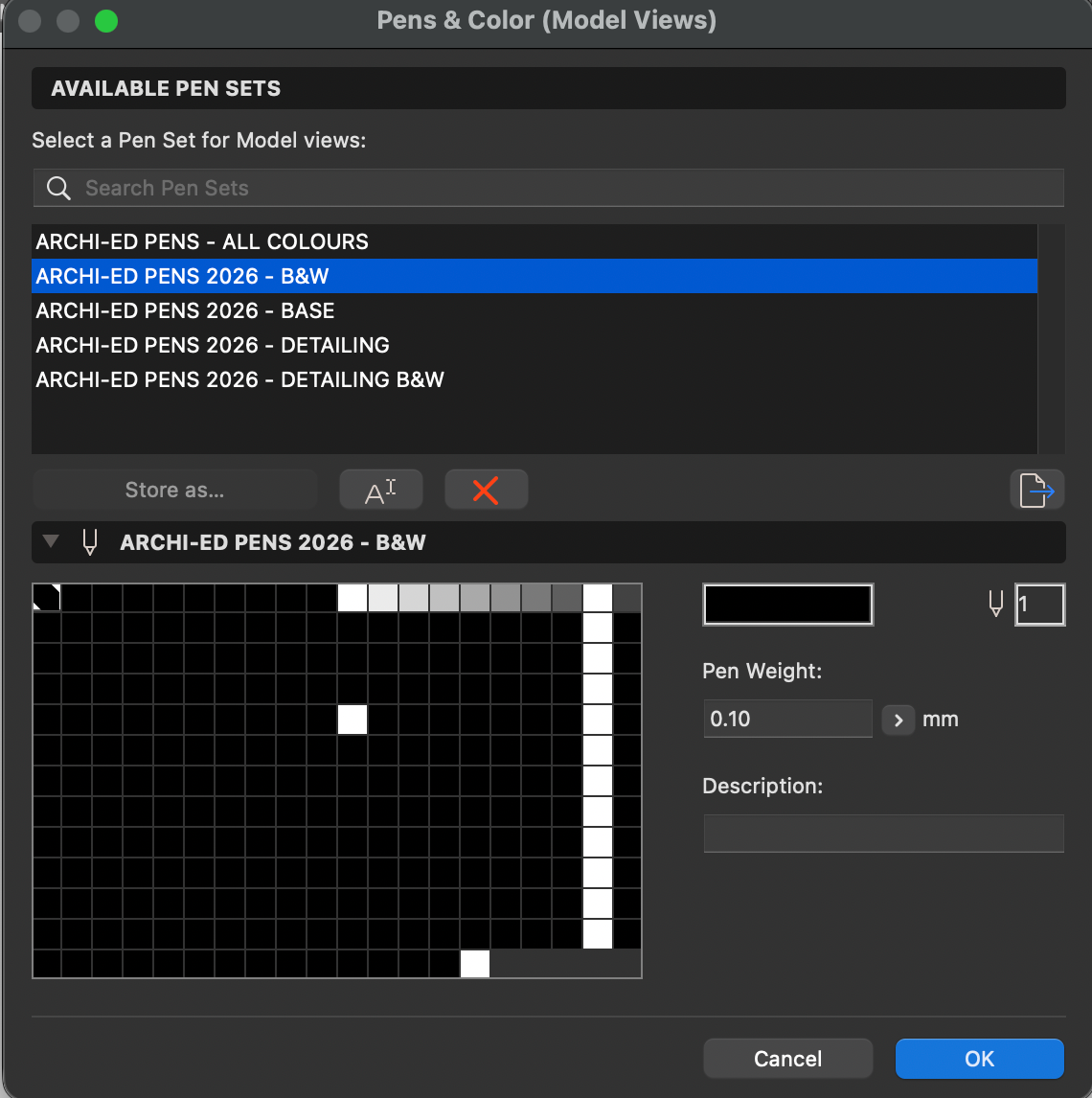The image size is (1092, 1098).
Task: Click the pen icon beside the pen number field
Action: click(x=996, y=605)
